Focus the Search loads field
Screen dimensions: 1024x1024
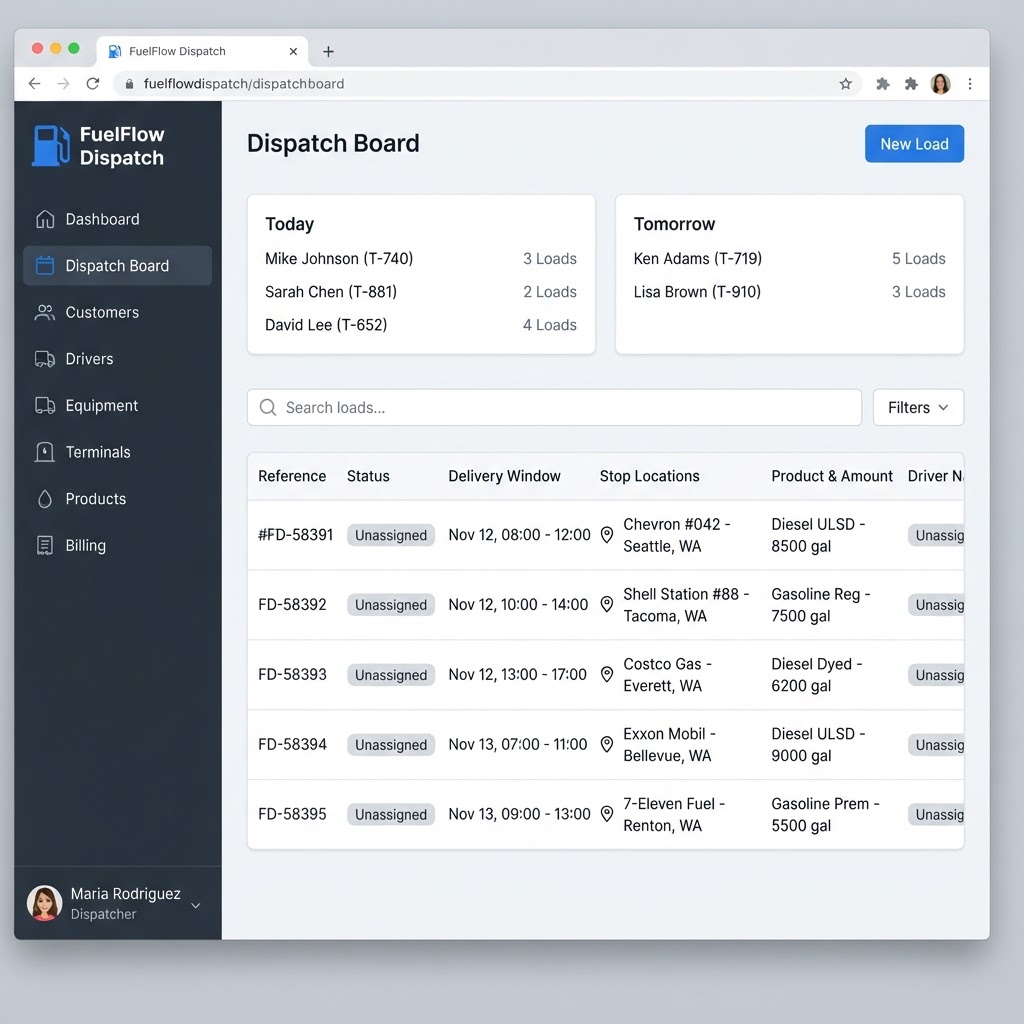click(x=554, y=408)
